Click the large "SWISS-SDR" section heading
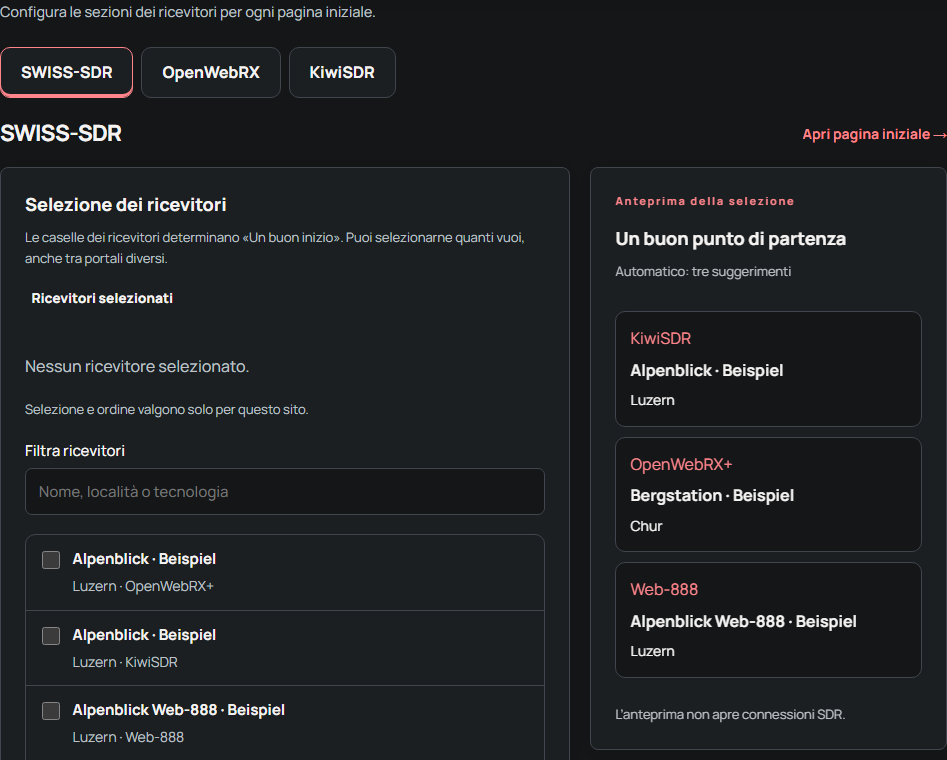The height and width of the screenshot is (760, 947). [61, 134]
